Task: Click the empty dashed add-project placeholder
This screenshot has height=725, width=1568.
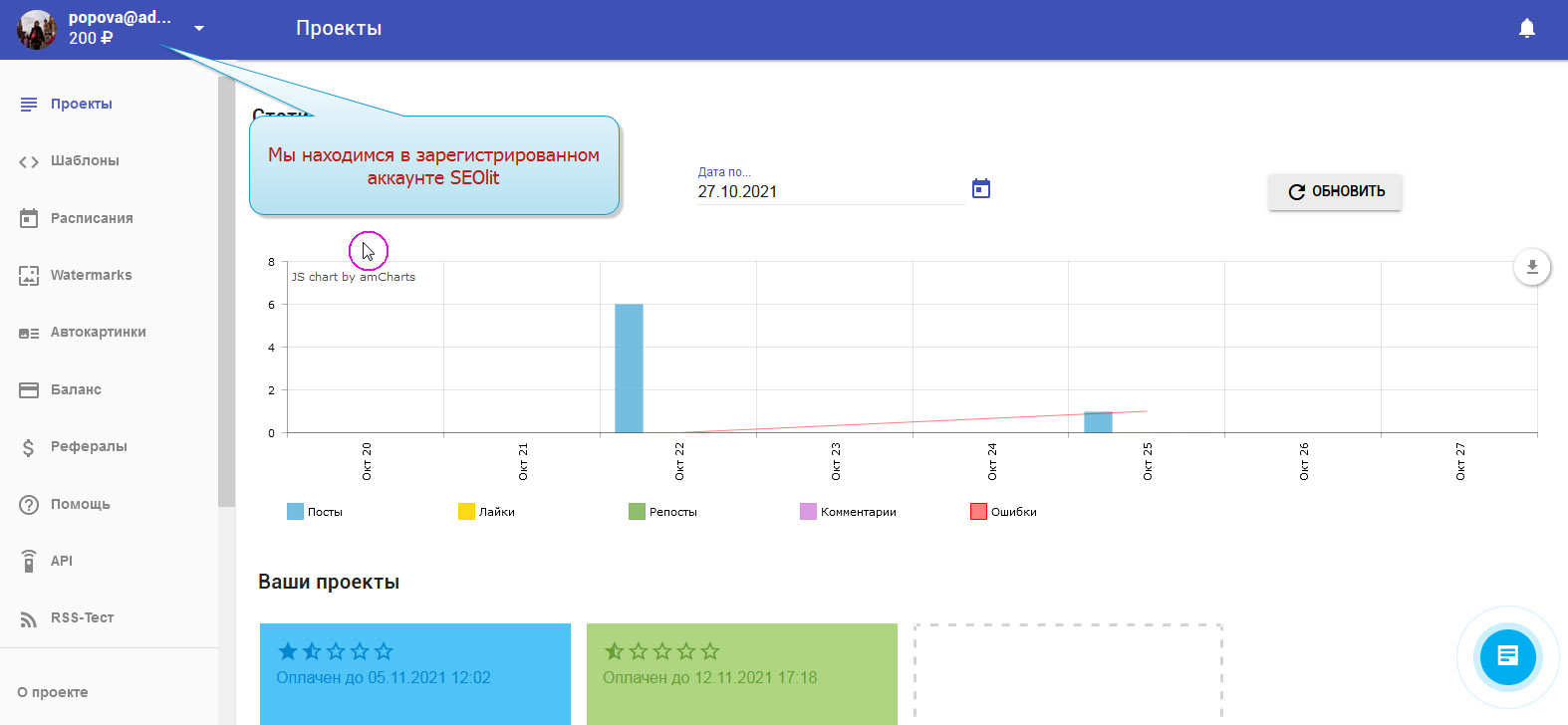Action: pos(1068,674)
